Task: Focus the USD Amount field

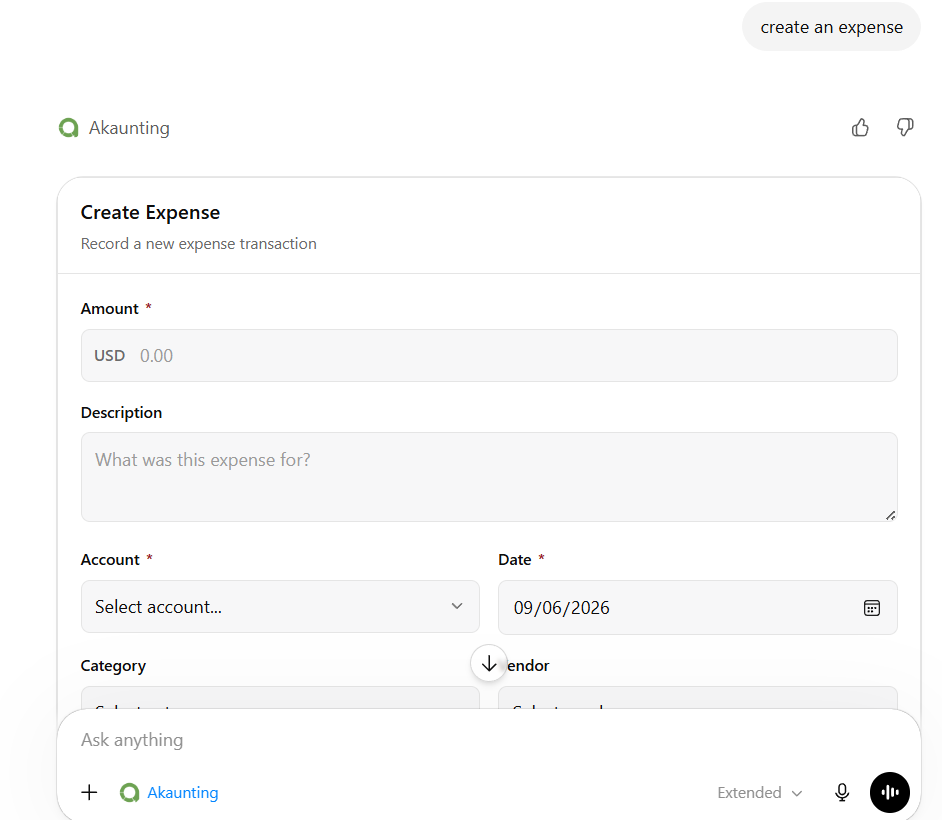Action: click(x=489, y=356)
